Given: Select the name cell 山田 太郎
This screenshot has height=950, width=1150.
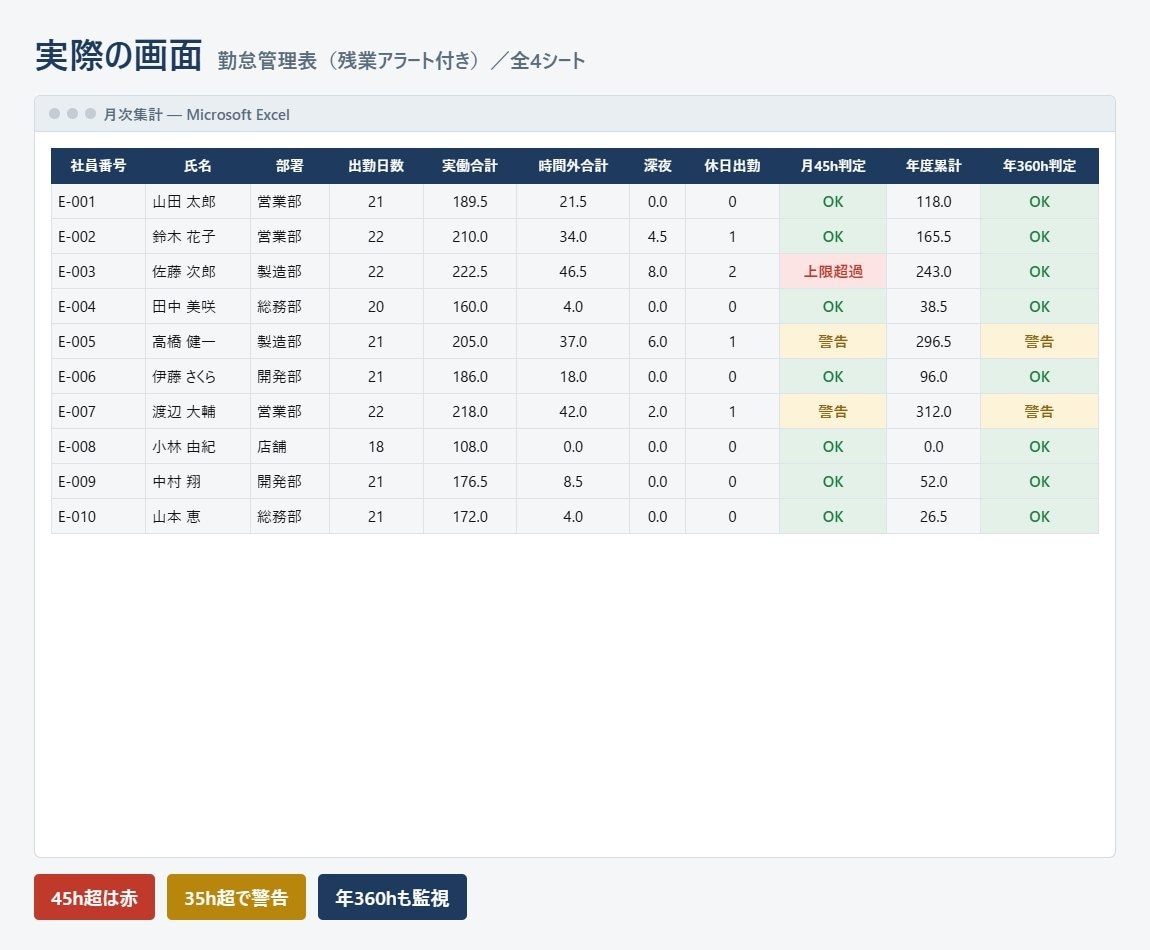Looking at the screenshot, I should click(x=198, y=202).
